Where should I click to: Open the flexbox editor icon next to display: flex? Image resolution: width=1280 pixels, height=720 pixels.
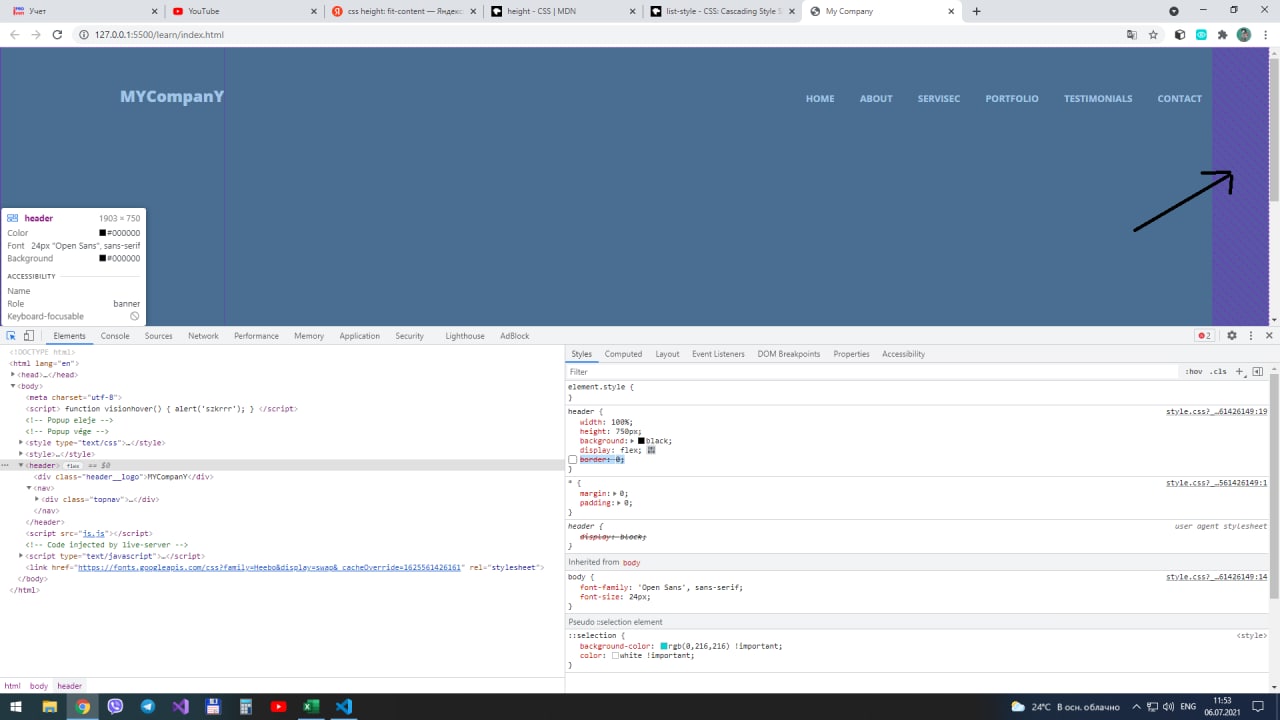(x=651, y=450)
